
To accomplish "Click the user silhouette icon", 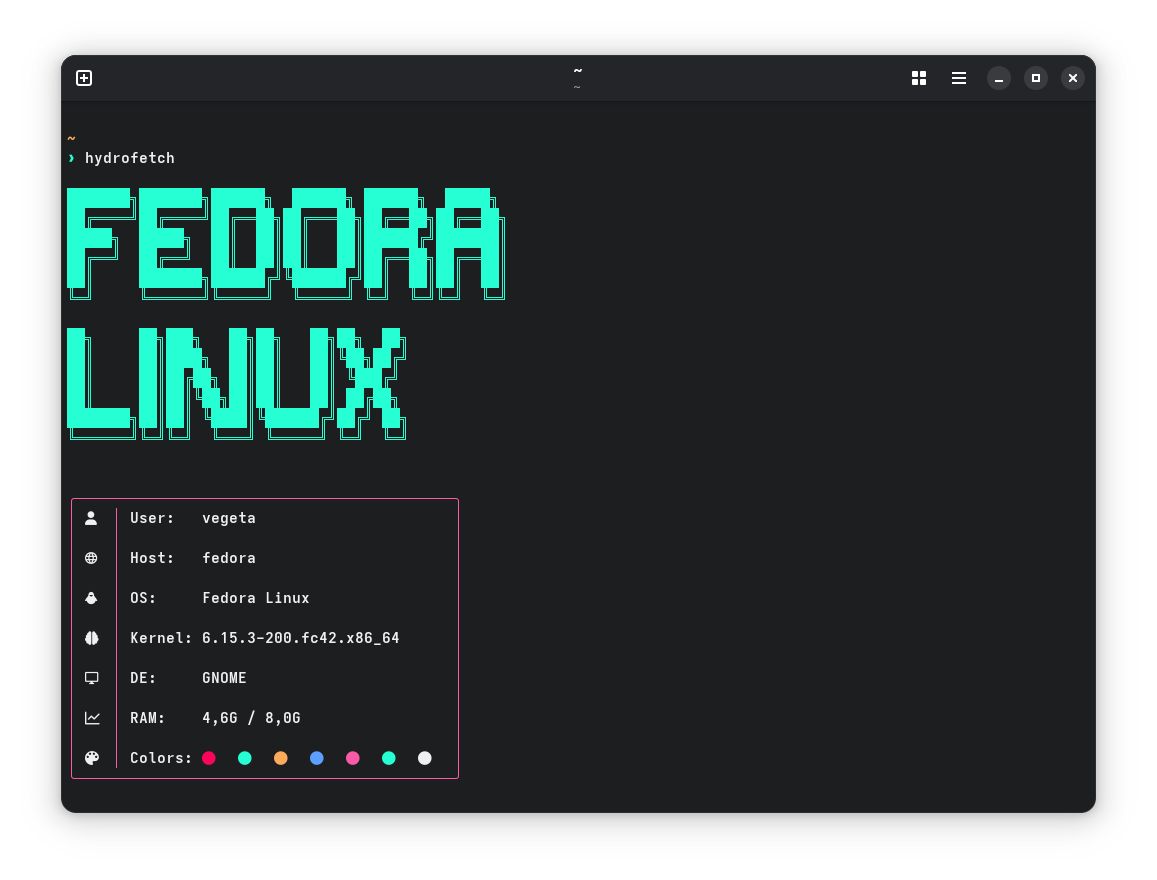I will point(91,518).
